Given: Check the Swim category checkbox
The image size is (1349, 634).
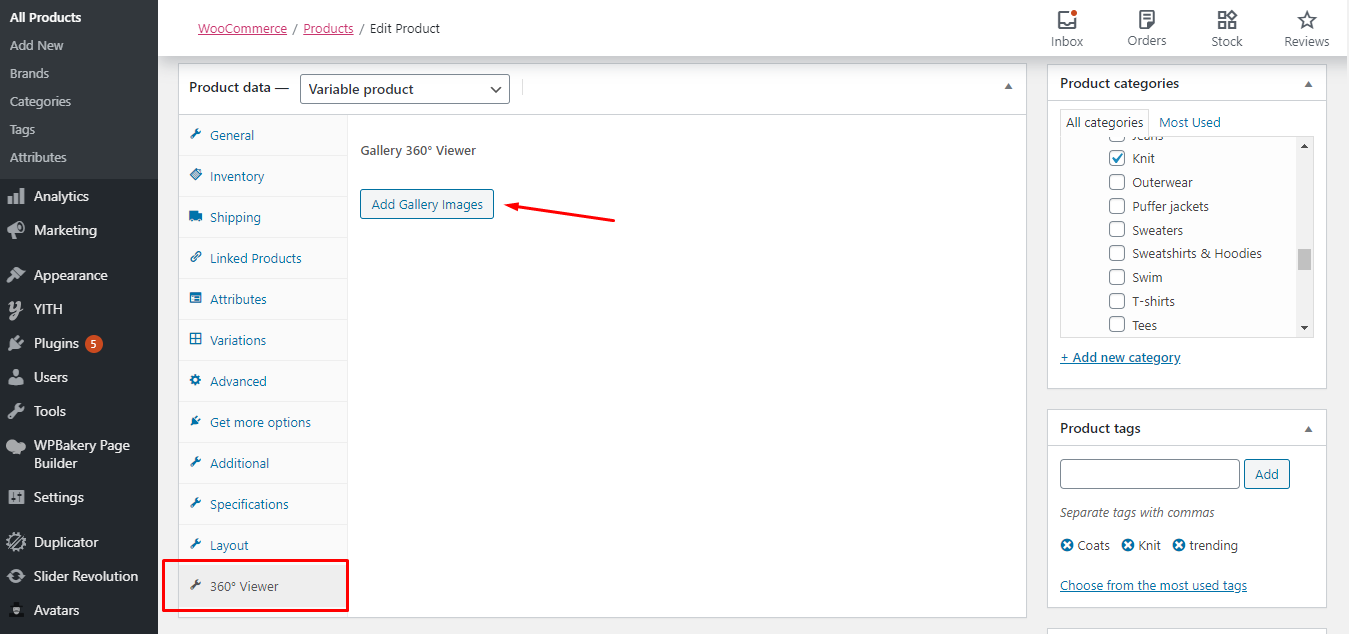Looking at the screenshot, I should pyautogui.click(x=1117, y=277).
